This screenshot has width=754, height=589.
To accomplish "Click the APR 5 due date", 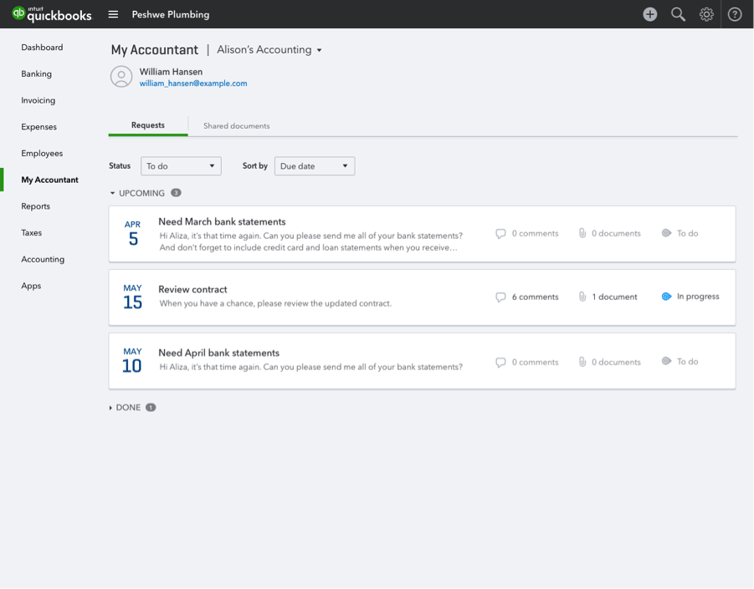I will point(133,233).
